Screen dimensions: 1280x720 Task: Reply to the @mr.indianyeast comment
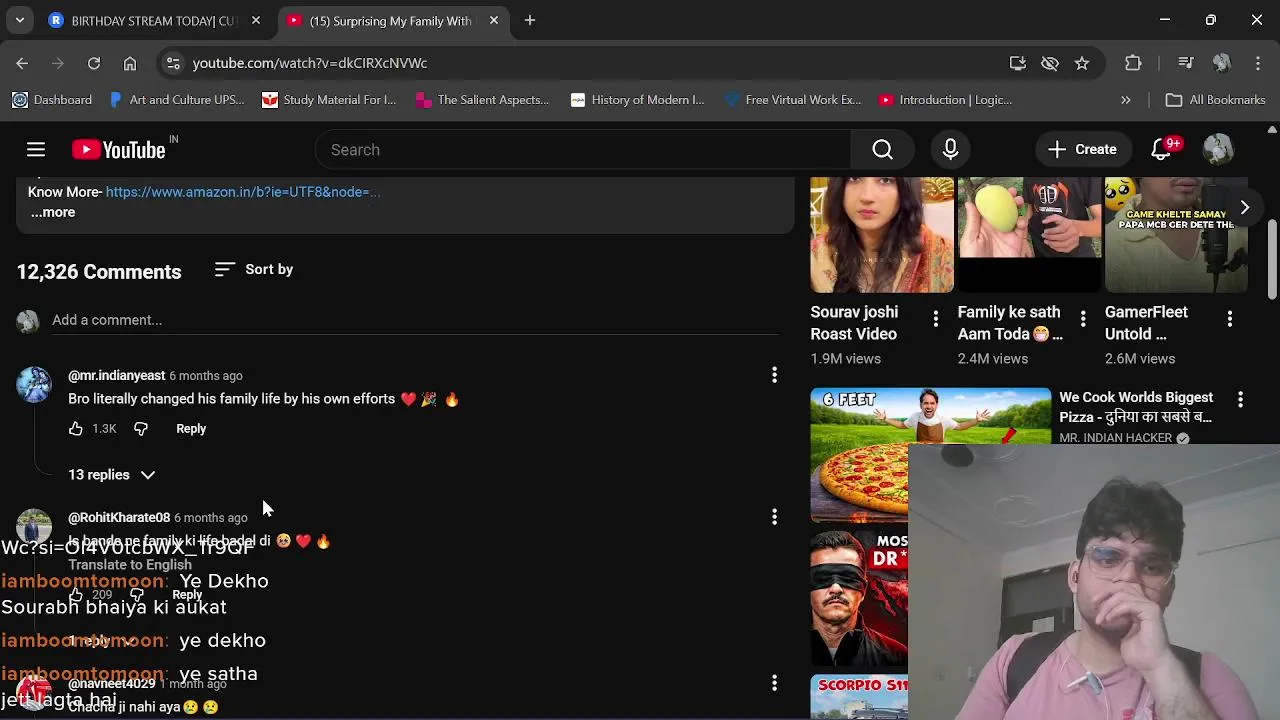click(x=191, y=428)
